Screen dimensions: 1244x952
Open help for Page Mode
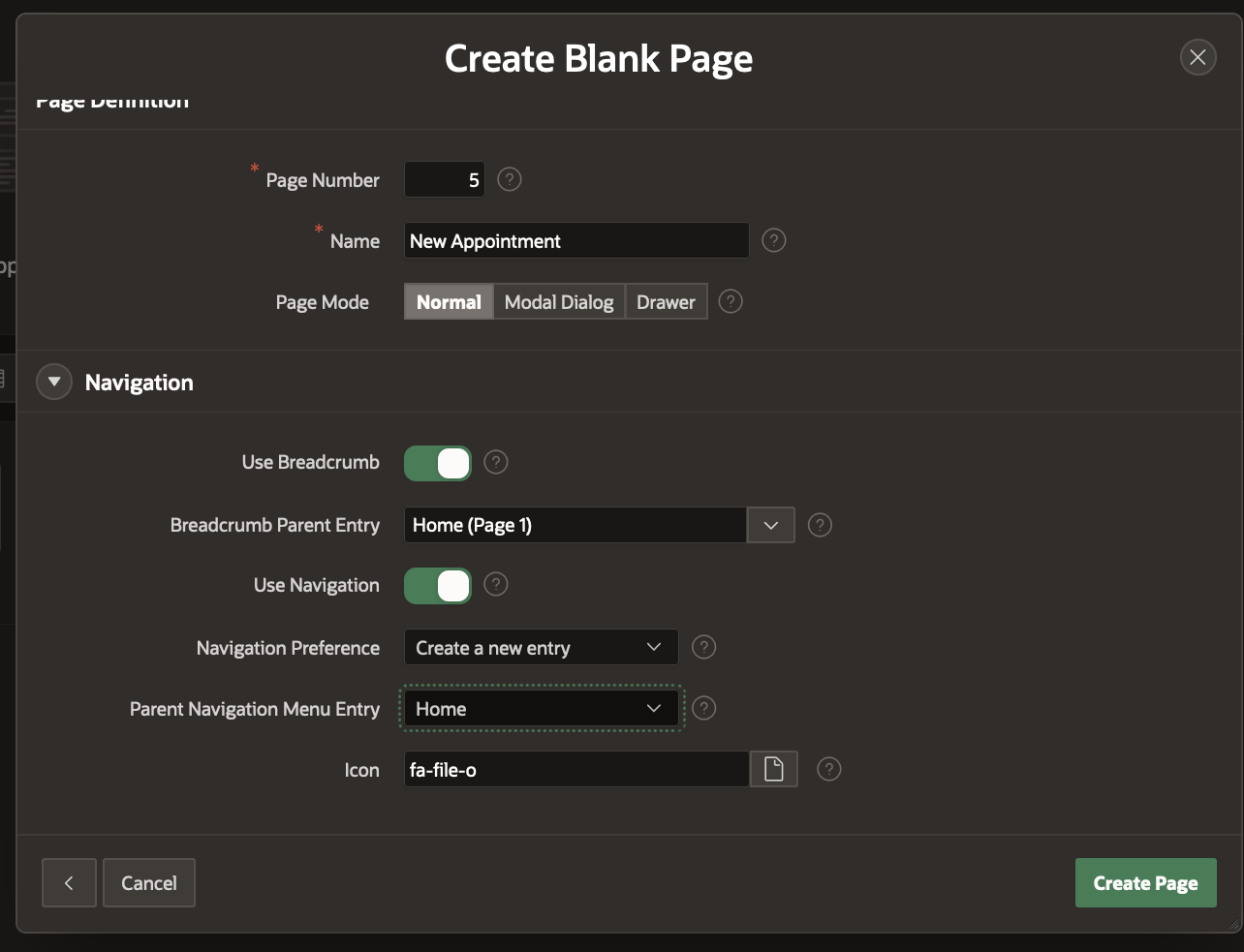click(x=731, y=301)
